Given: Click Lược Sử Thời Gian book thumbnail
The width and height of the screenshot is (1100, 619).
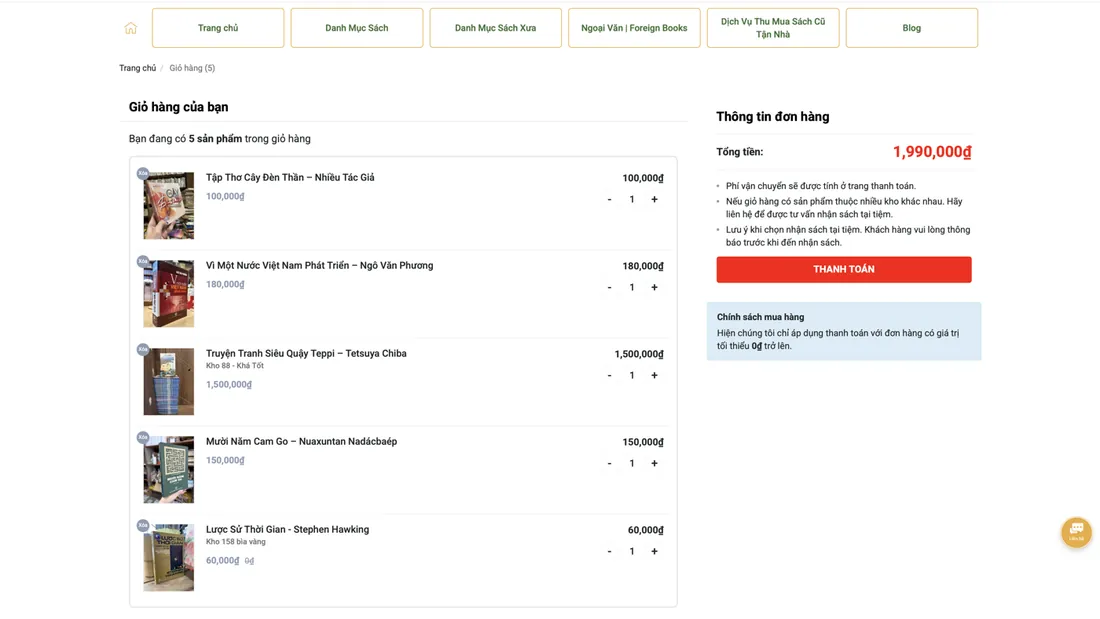Looking at the screenshot, I should (x=168, y=557).
